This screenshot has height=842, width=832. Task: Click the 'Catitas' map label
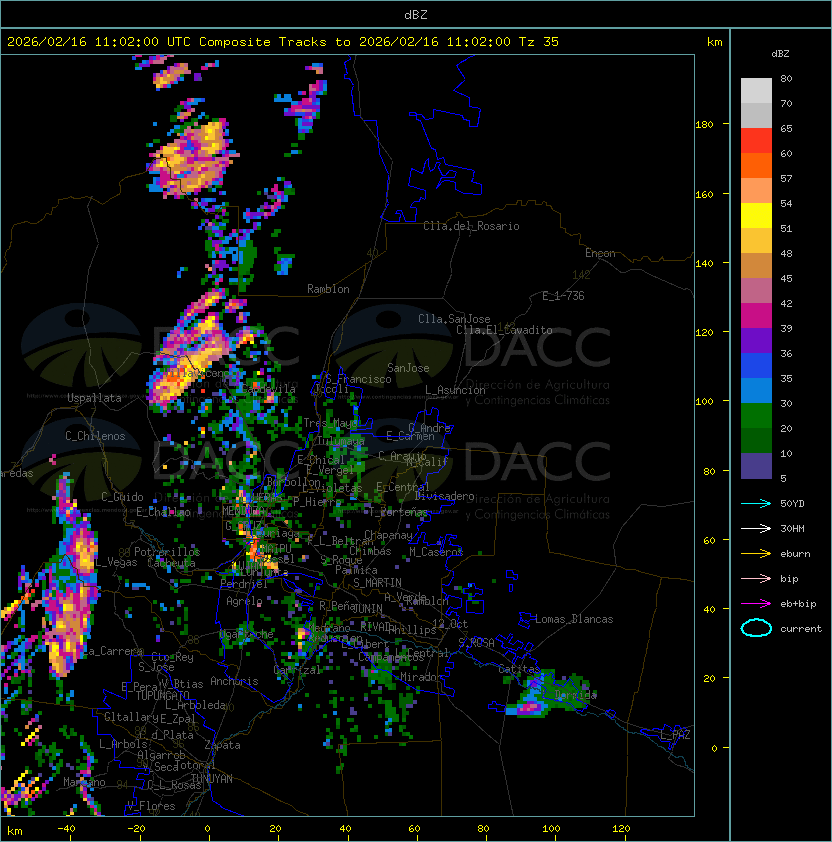point(519,669)
